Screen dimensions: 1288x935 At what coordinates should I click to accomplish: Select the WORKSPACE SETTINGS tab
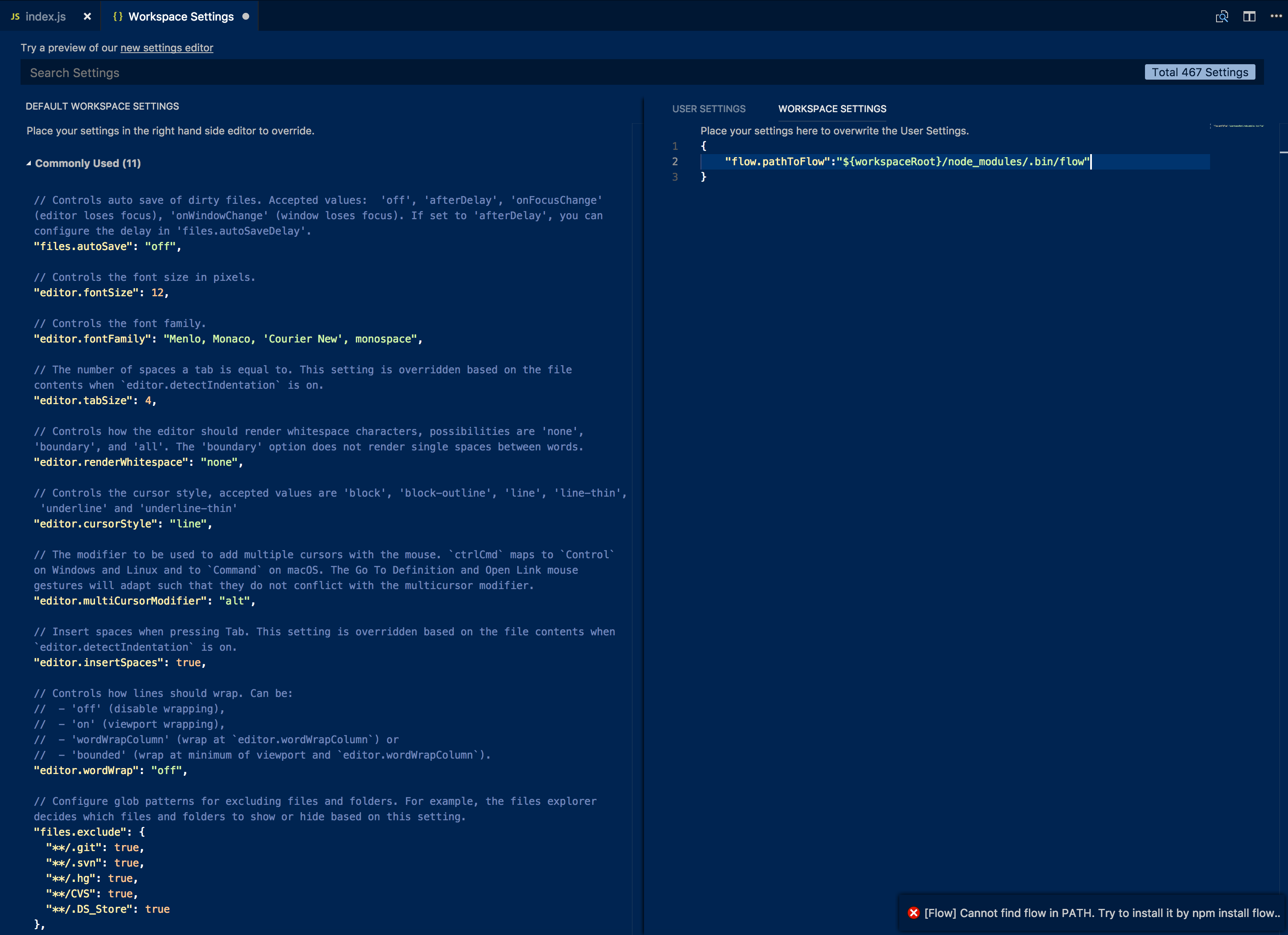click(x=832, y=108)
